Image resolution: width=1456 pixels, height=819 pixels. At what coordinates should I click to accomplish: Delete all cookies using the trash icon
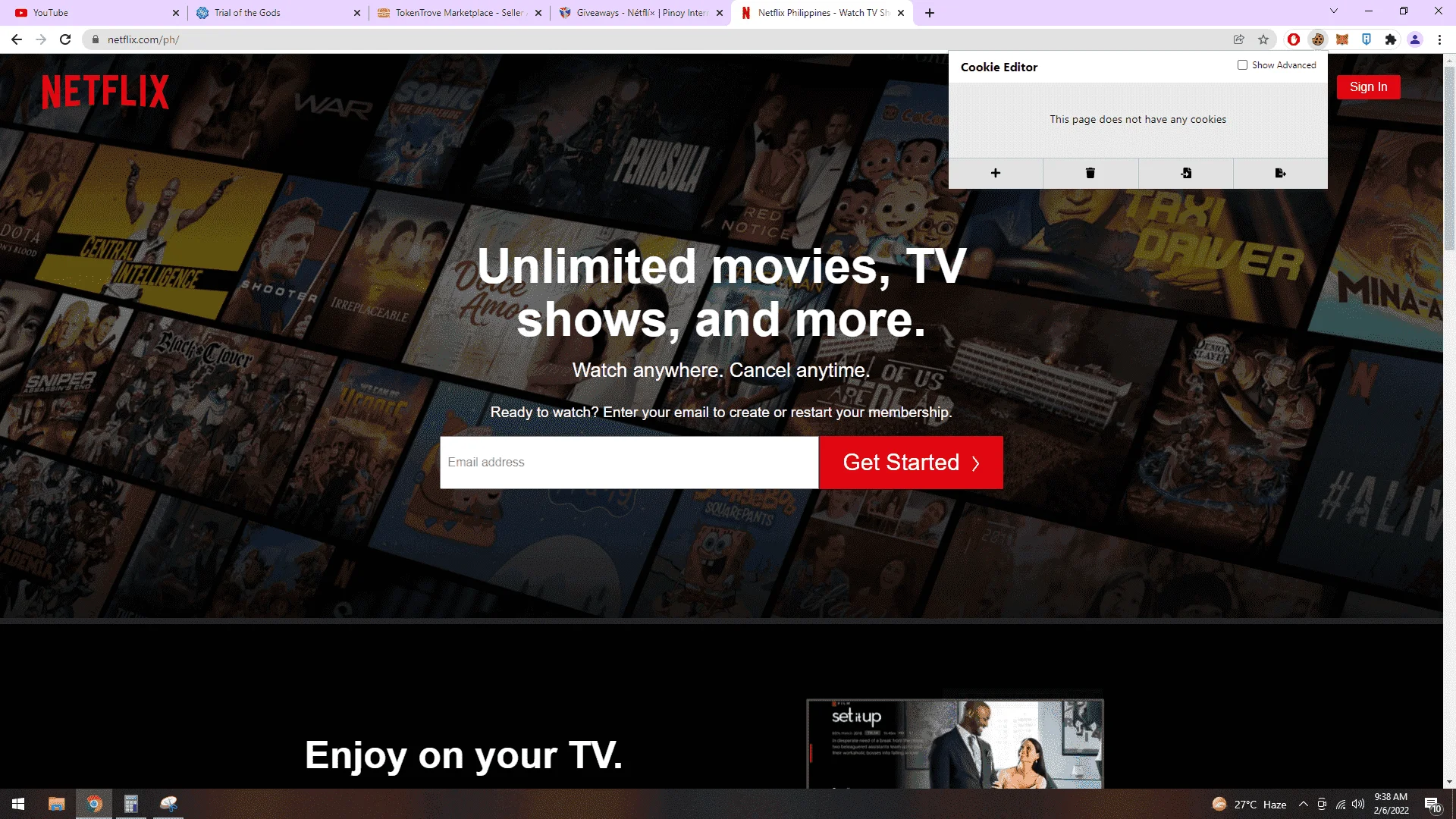pyautogui.click(x=1090, y=173)
